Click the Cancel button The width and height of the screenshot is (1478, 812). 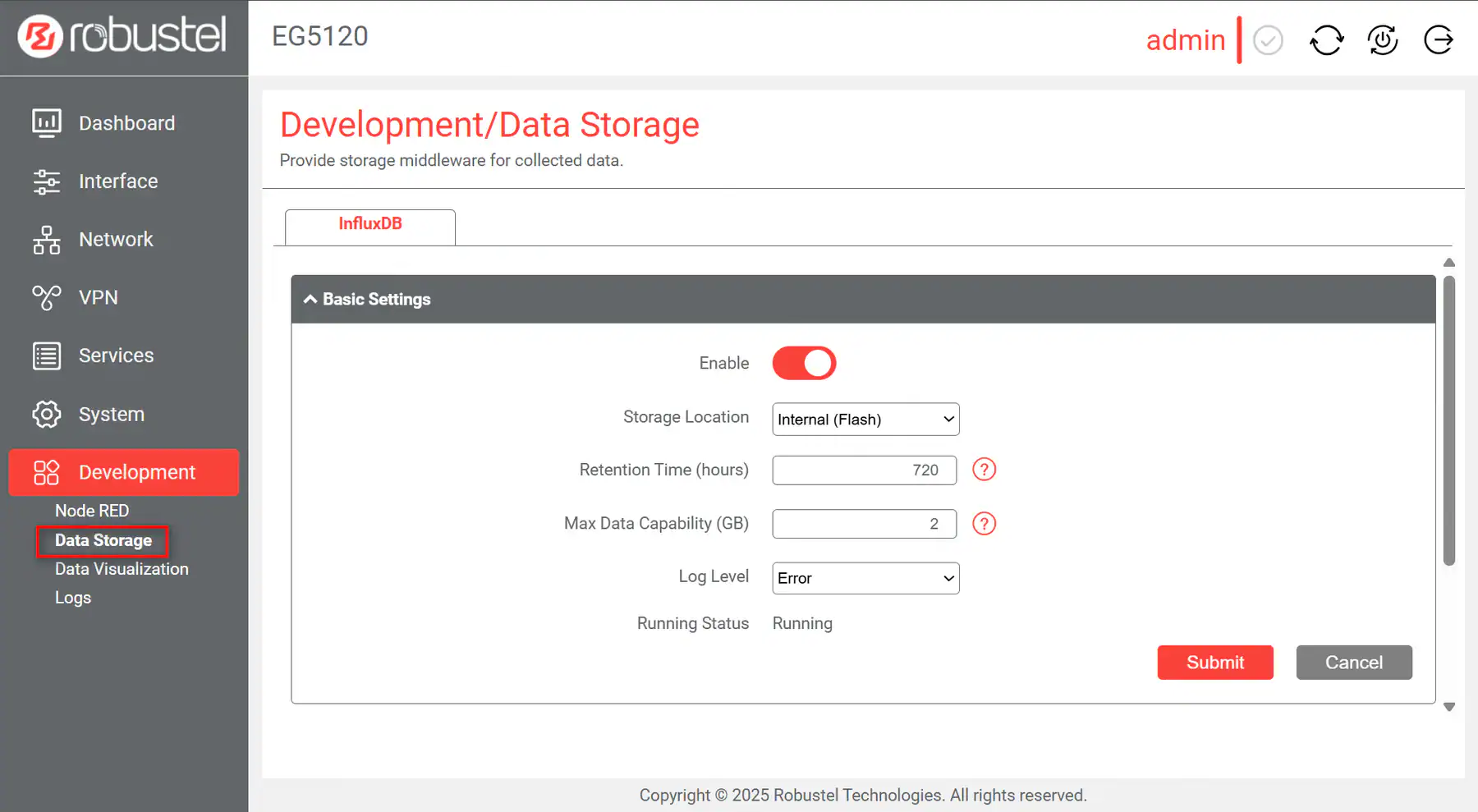[1353, 663]
